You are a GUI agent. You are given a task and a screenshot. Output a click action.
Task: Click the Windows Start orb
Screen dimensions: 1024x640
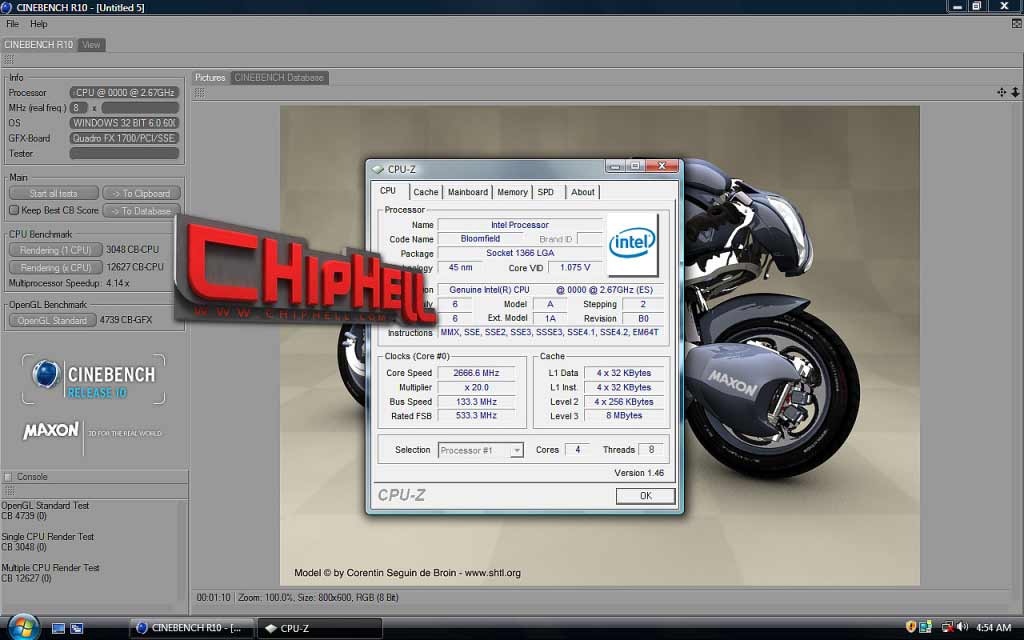pos(24,628)
